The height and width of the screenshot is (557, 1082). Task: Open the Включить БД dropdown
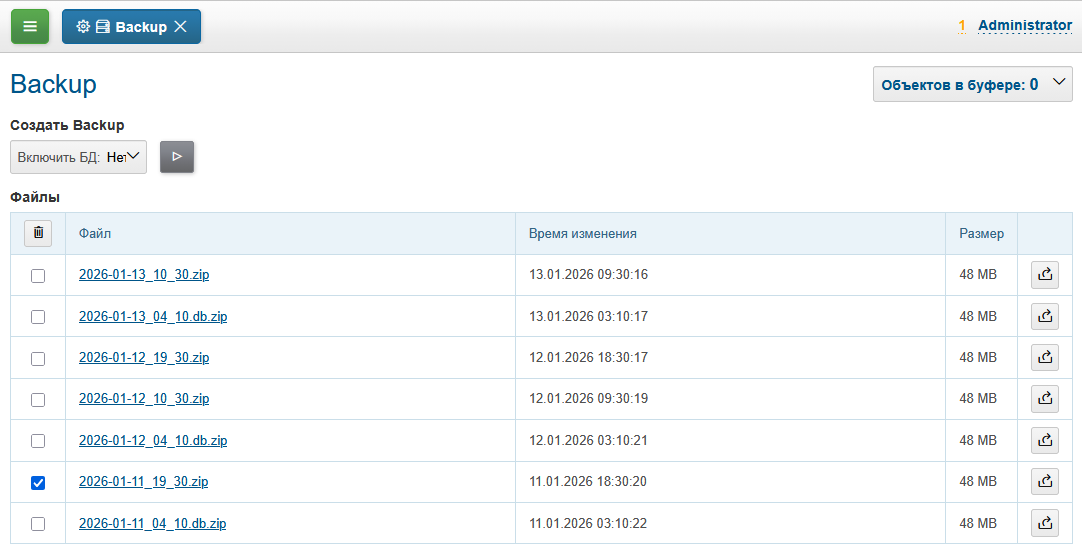pos(78,157)
